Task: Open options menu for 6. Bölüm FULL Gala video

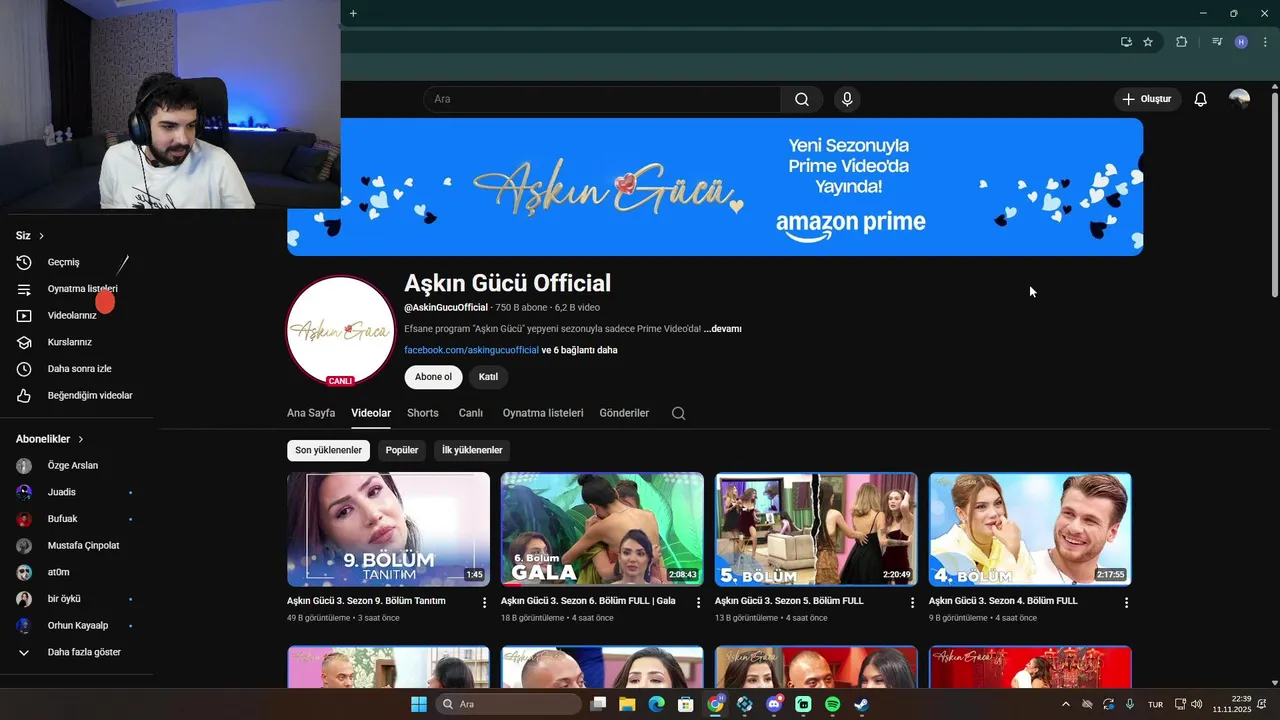Action: [x=698, y=602]
